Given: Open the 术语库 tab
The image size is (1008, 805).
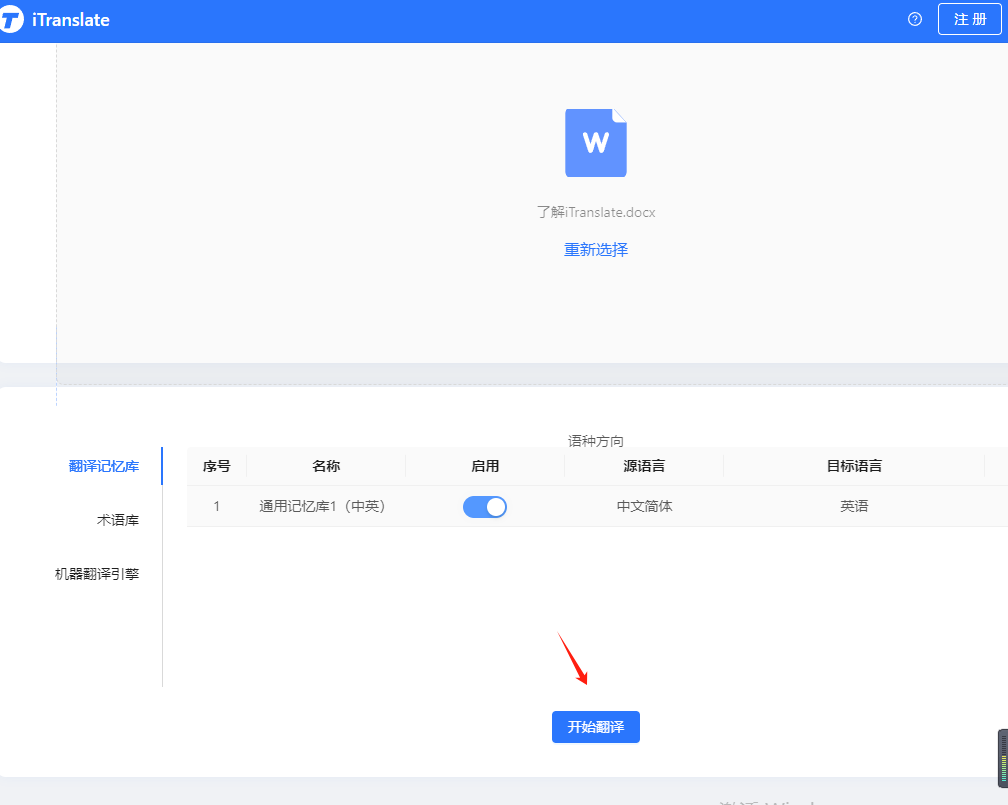Looking at the screenshot, I should tap(118, 520).
